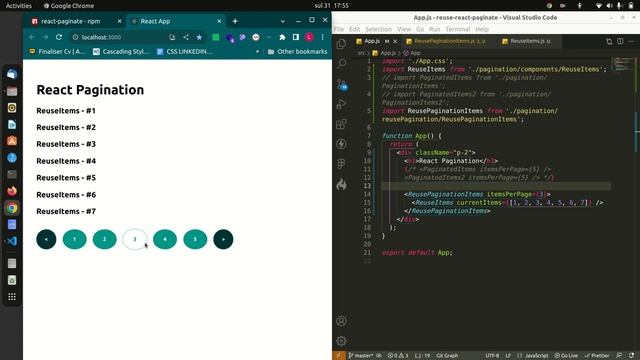Screen dimensions: 640x360
Task: Open the Run and Debug view
Action: [342, 104]
